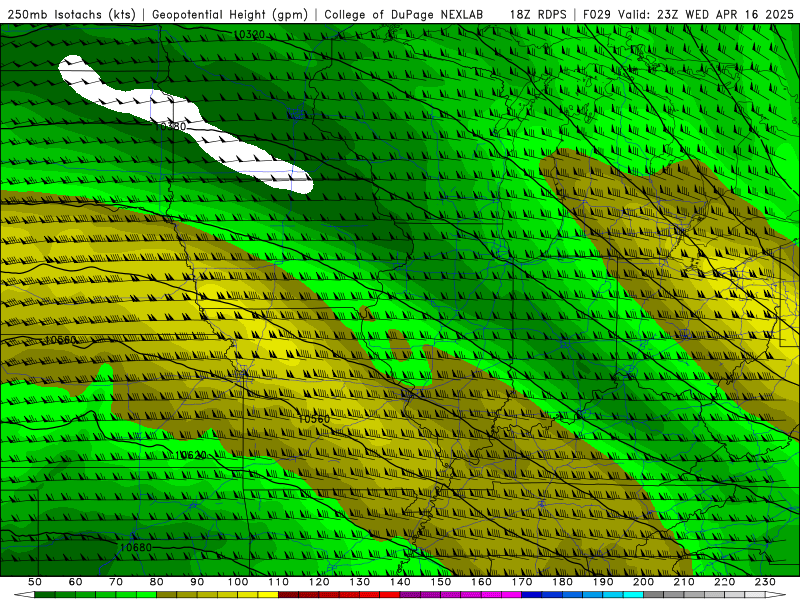Click the 50 label on the color bar

click(35, 582)
